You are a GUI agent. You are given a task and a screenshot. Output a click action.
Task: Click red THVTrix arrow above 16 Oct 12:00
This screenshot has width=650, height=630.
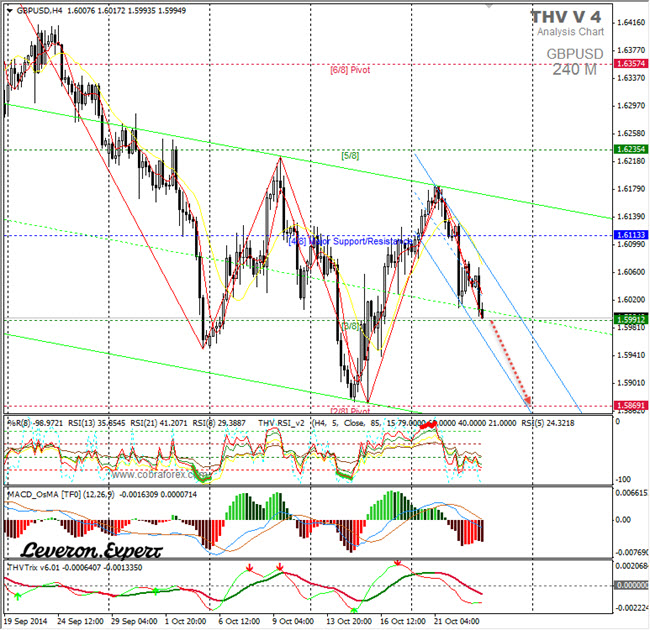[398, 563]
